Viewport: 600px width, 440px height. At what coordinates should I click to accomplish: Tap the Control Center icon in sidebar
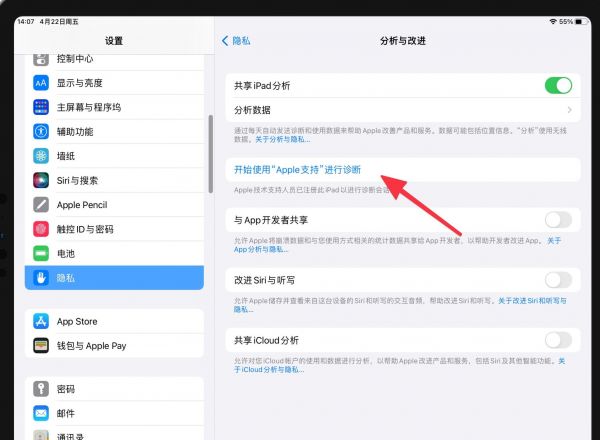click(41, 59)
